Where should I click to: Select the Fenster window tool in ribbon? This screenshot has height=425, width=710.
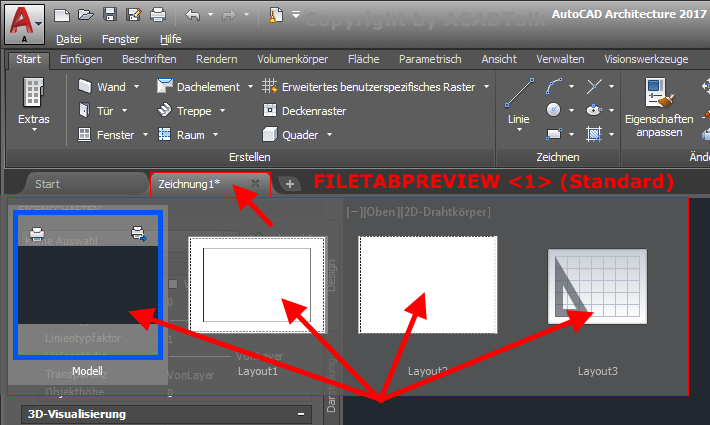pos(106,134)
